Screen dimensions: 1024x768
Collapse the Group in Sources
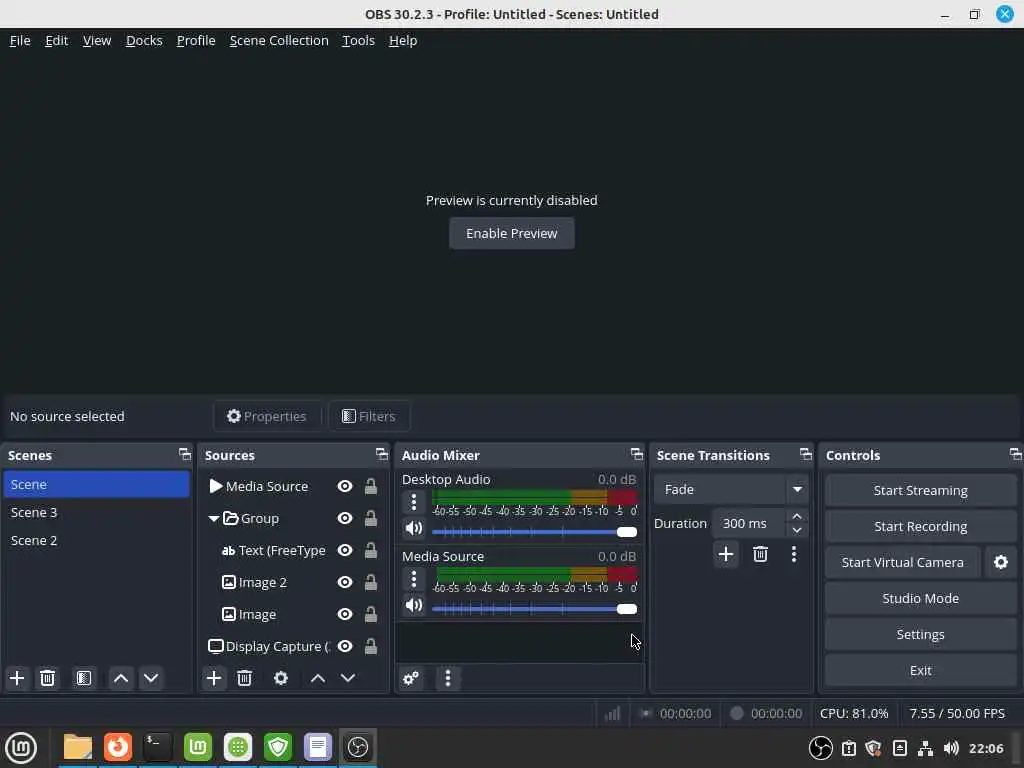[x=214, y=519]
